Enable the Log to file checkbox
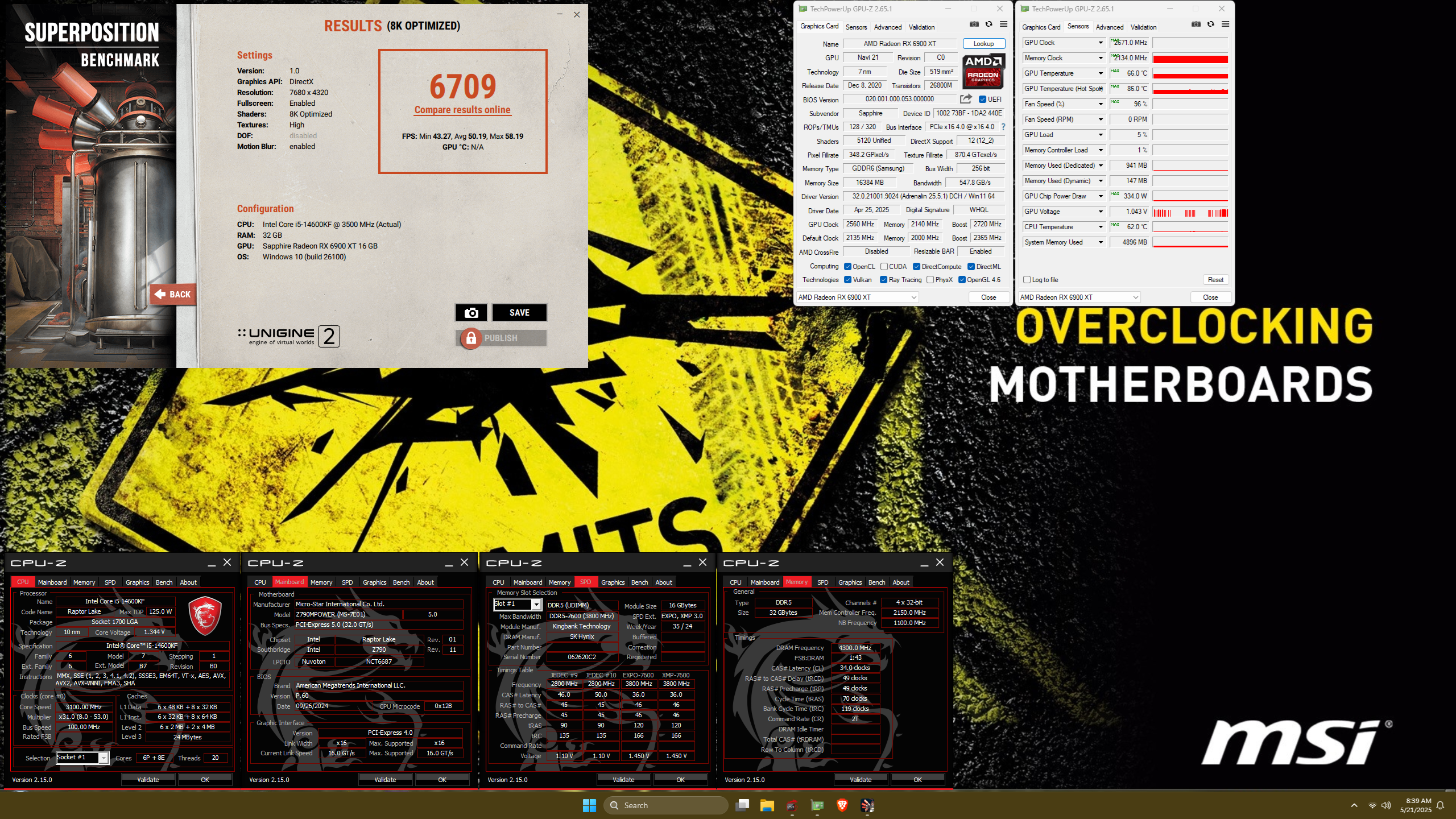The height and width of the screenshot is (819, 1456). click(x=1027, y=280)
